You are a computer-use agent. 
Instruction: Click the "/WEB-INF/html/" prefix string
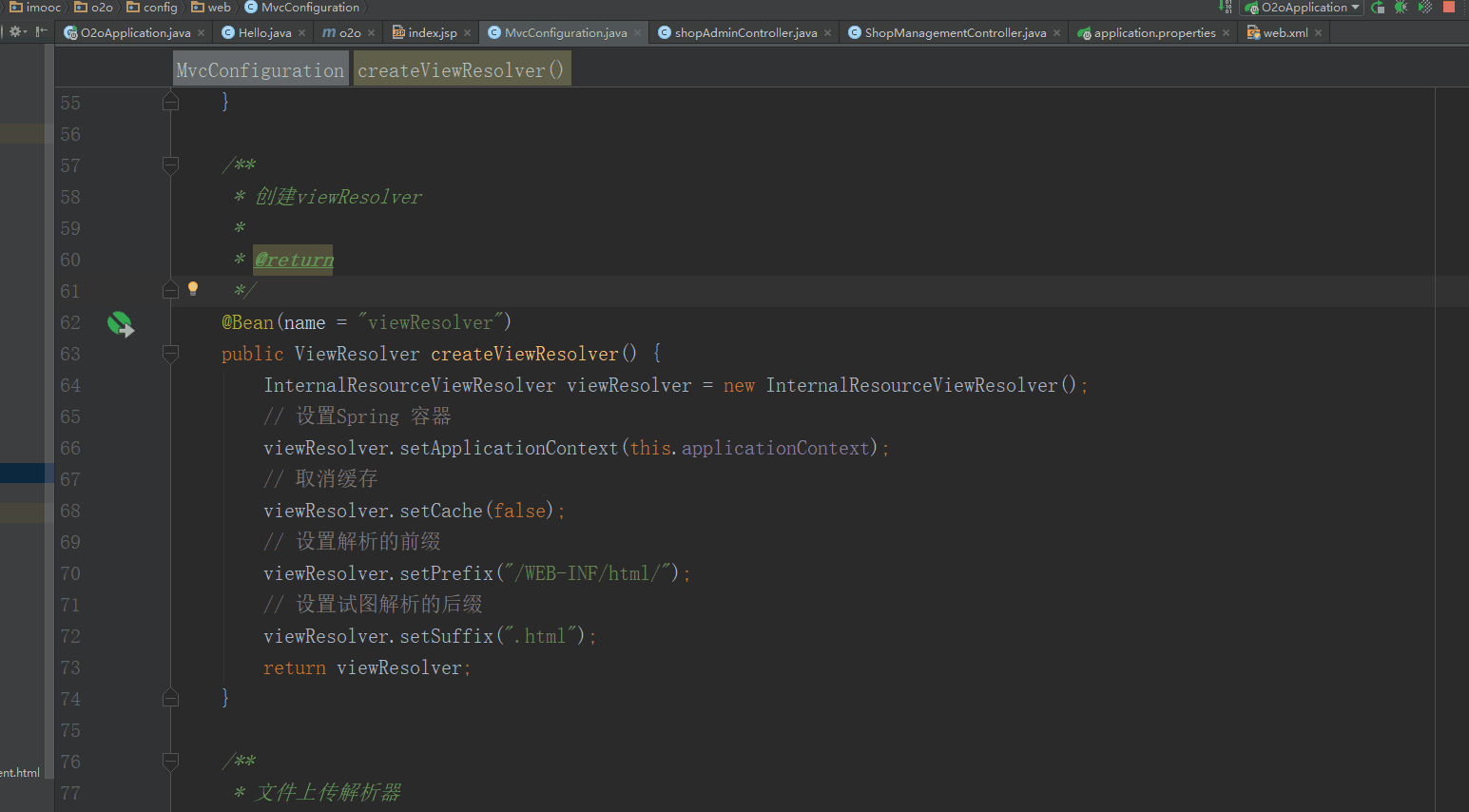coord(588,573)
